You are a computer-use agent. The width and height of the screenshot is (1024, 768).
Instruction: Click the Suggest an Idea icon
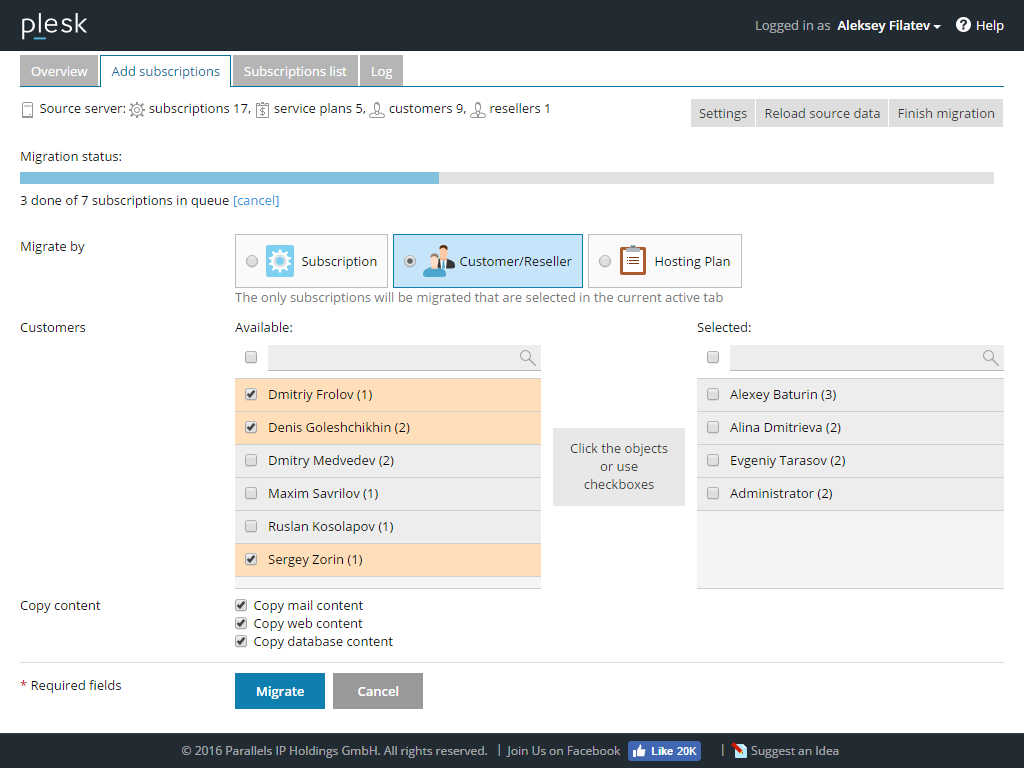pyautogui.click(x=740, y=751)
